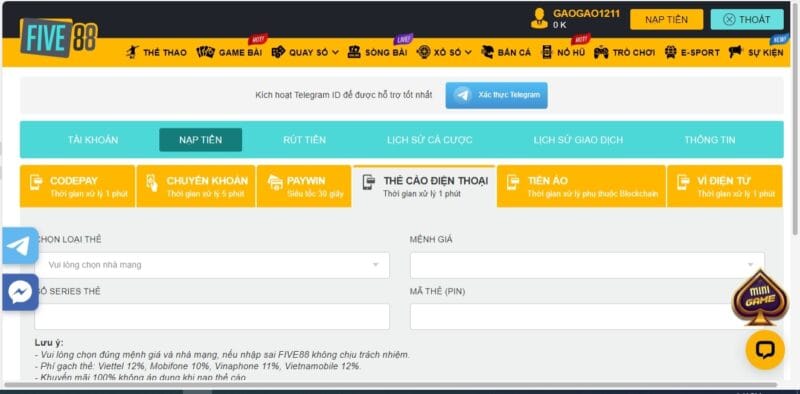Click the Paywin card icon
The image size is (800, 394).
pos(275,183)
